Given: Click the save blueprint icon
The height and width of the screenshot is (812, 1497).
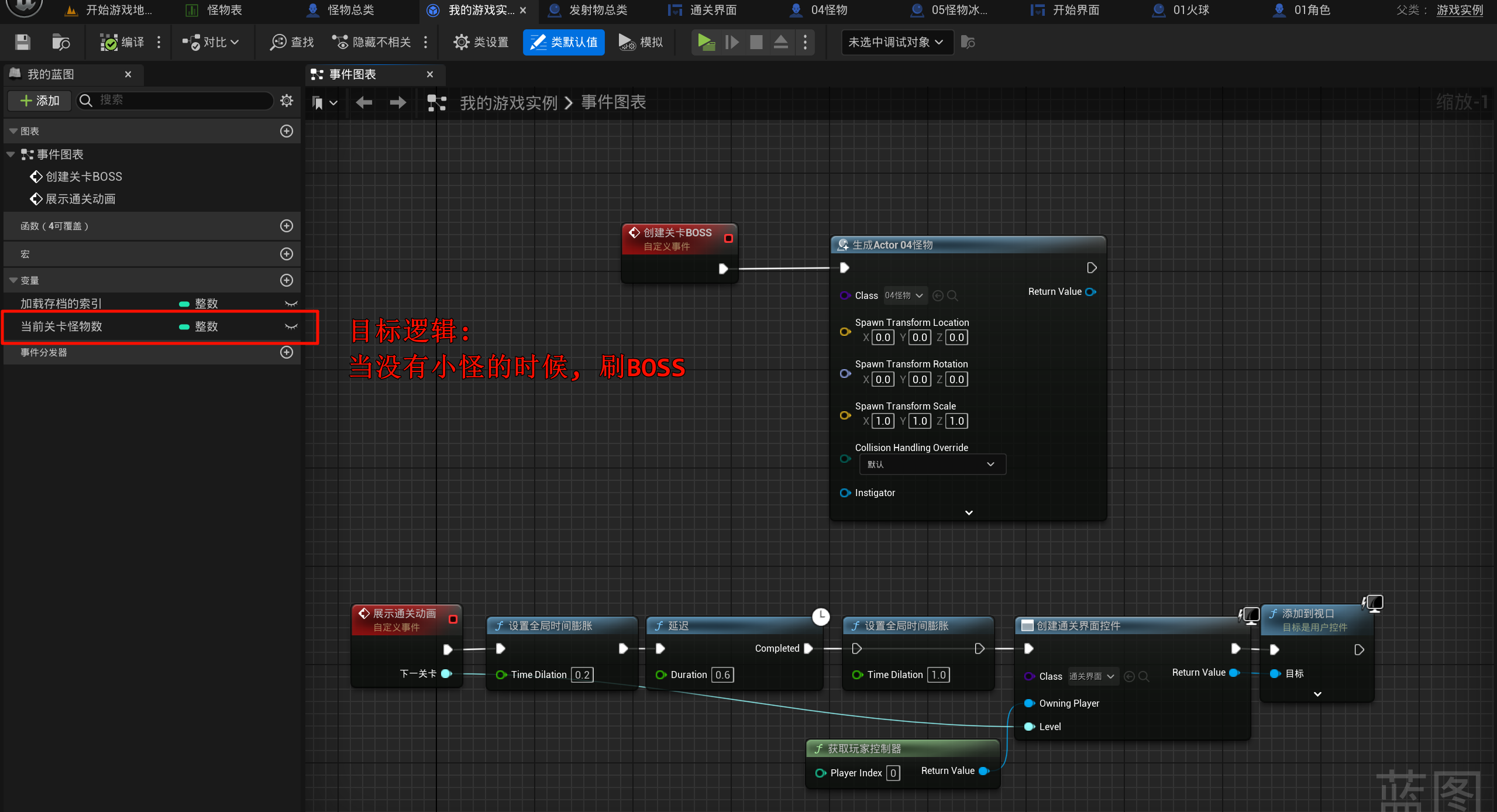Looking at the screenshot, I should tap(22, 42).
